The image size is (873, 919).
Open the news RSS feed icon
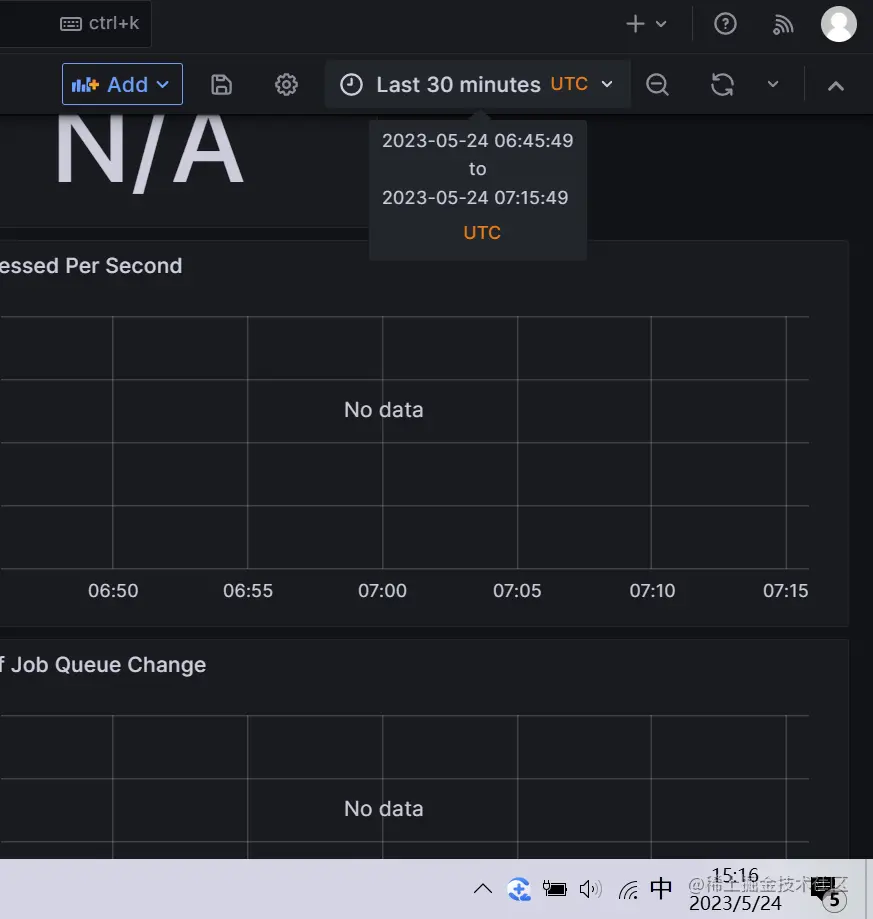783,24
